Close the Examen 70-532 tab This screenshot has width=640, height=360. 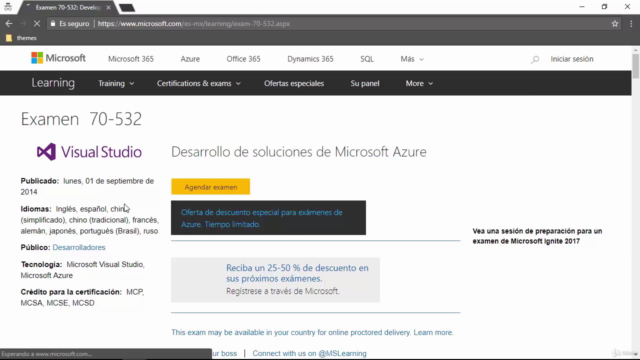(x=108, y=7)
